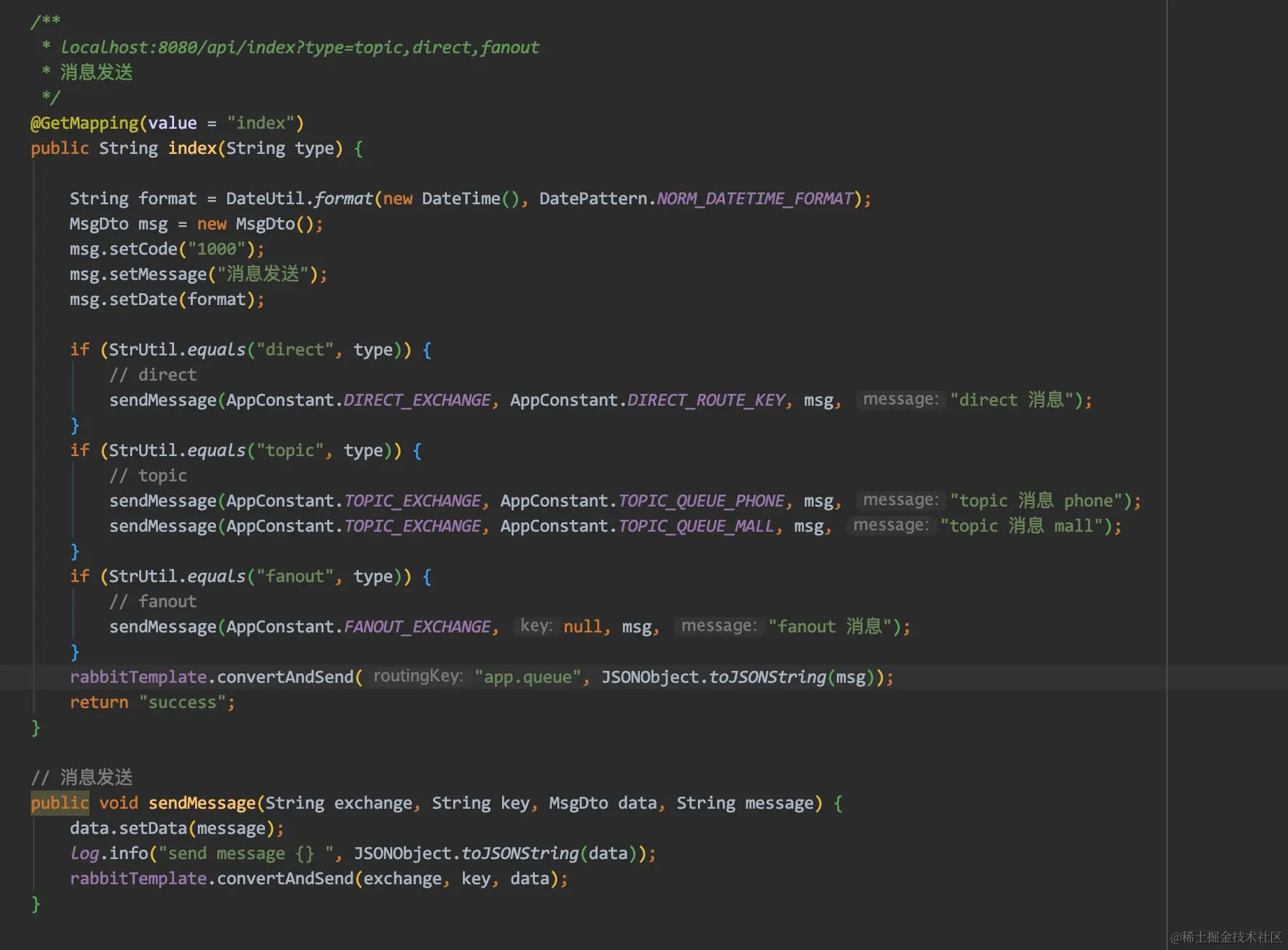Click sendMessage method name in its declaration

tap(201, 803)
